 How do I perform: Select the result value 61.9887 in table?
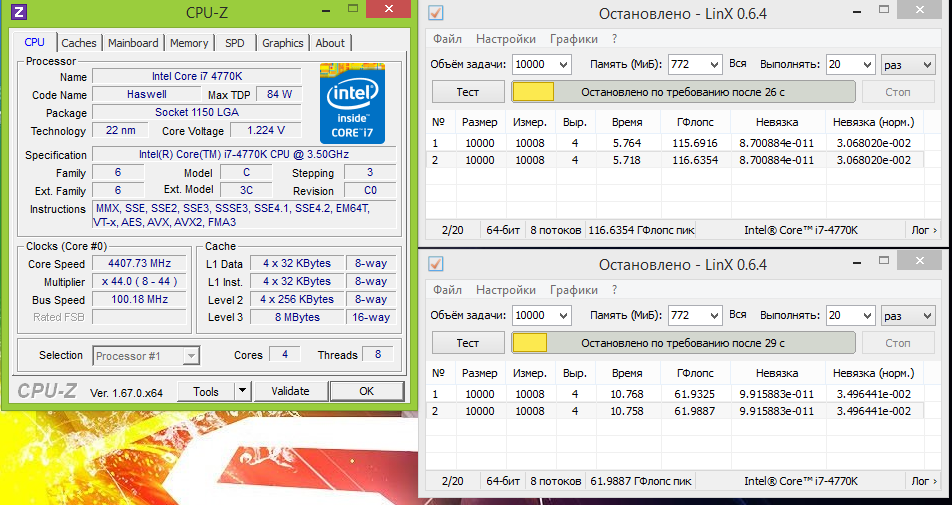coord(695,412)
